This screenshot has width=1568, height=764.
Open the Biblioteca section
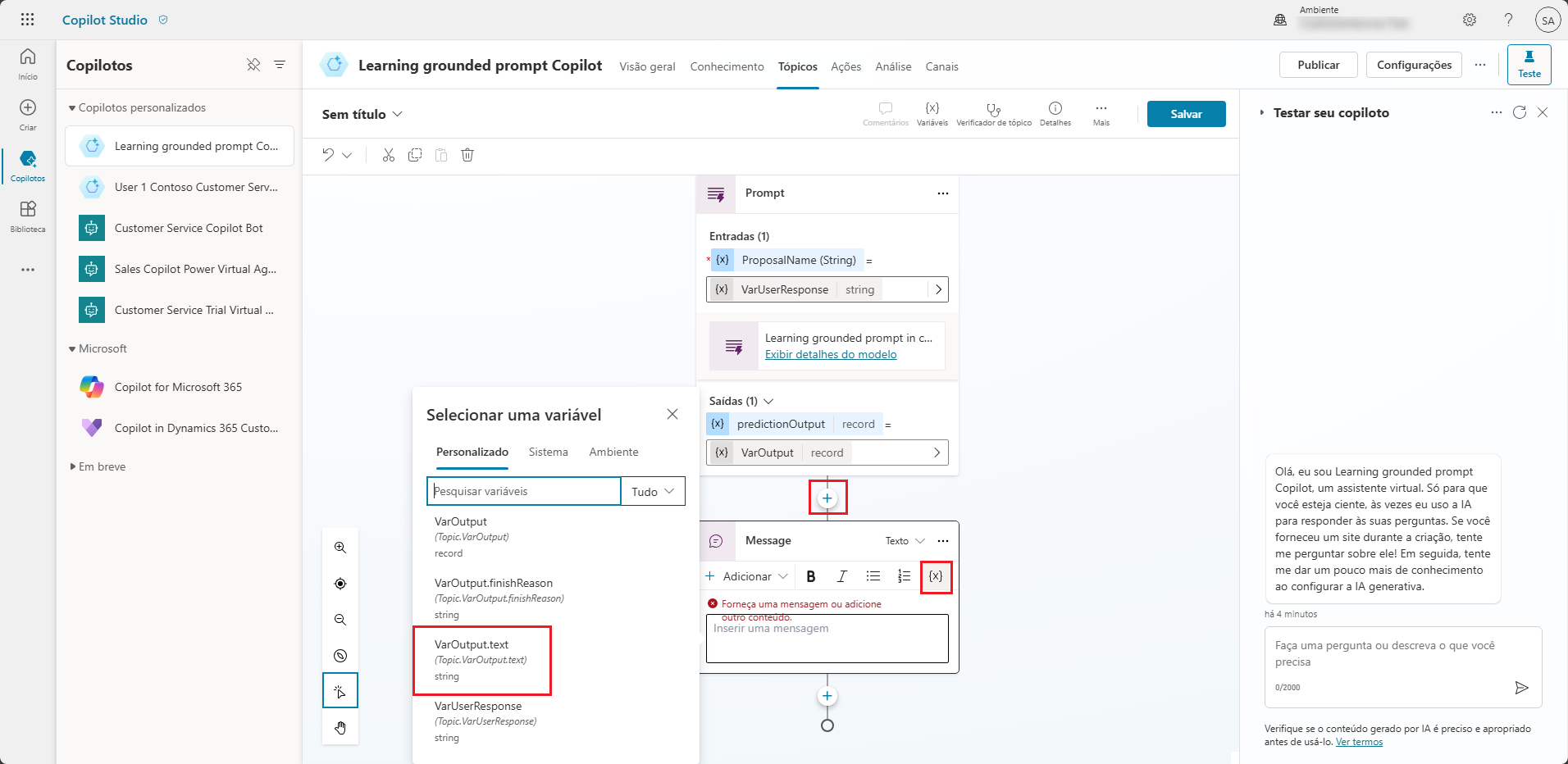pos(28,216)
